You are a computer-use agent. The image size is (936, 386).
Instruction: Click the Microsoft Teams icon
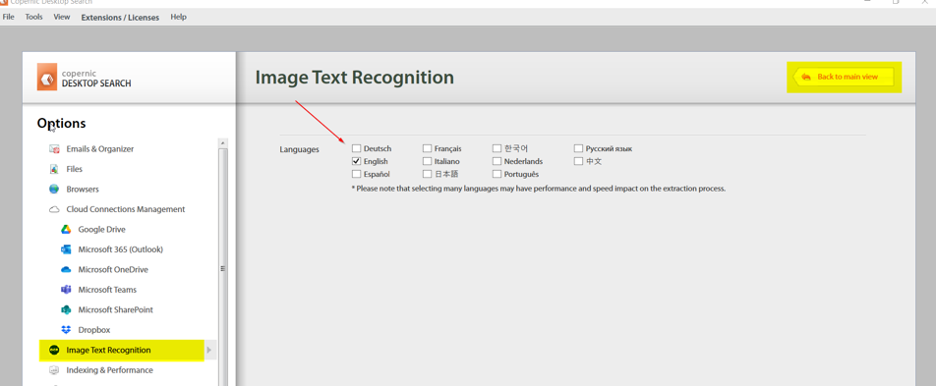click(x=66, y=289)
